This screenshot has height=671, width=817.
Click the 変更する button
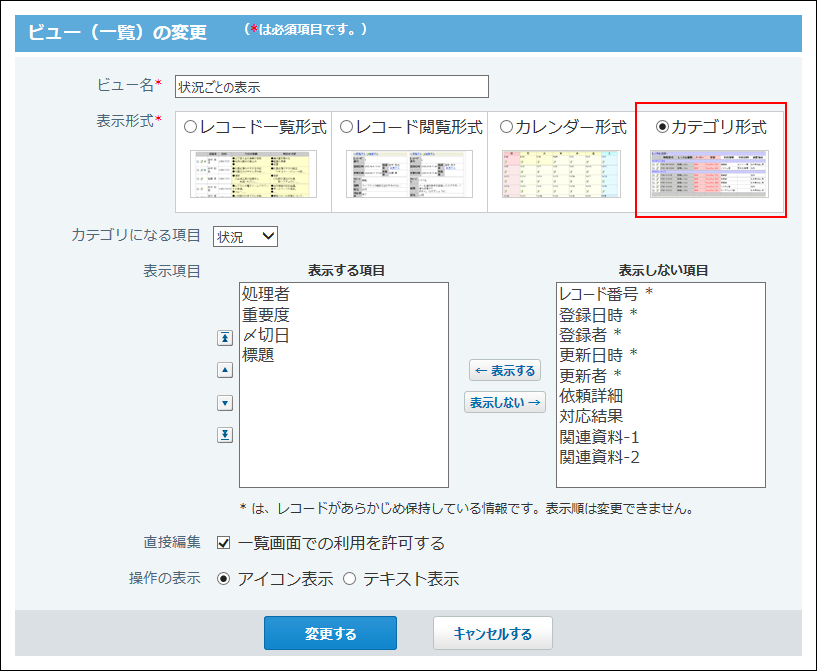click(330, 633)
